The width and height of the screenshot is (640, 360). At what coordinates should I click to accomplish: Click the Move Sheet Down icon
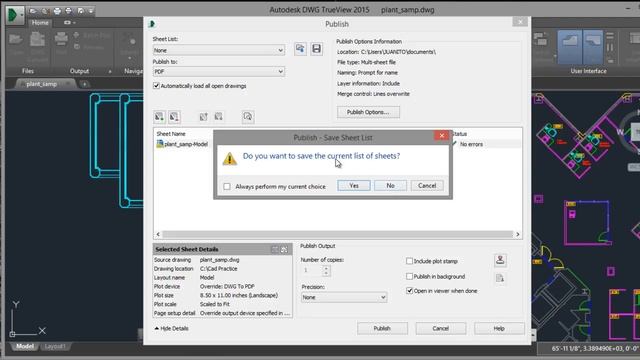click(219, 117)
